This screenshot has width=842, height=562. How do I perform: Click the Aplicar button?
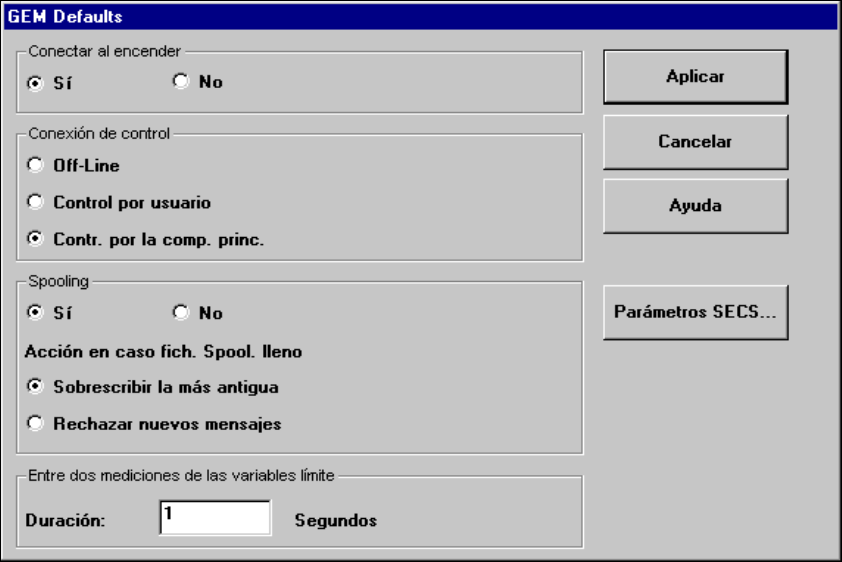click(695, 77)
